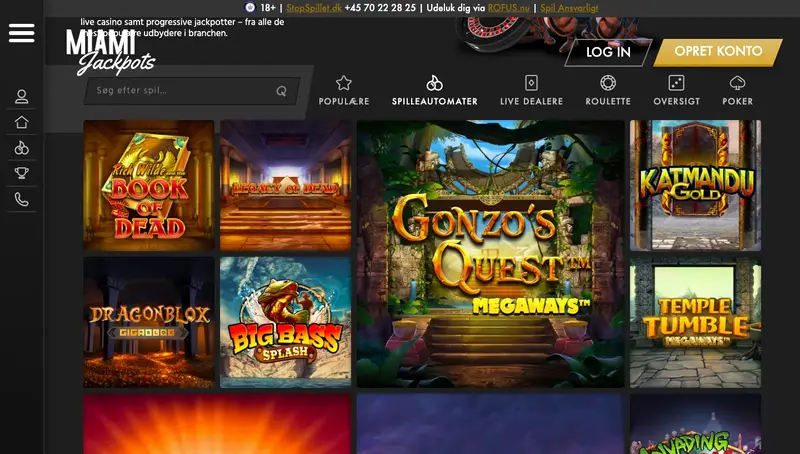Open the user account sidebar icon
Viewport: 800px width, 454px height.
pyautogui.click(x=21, y=96)
